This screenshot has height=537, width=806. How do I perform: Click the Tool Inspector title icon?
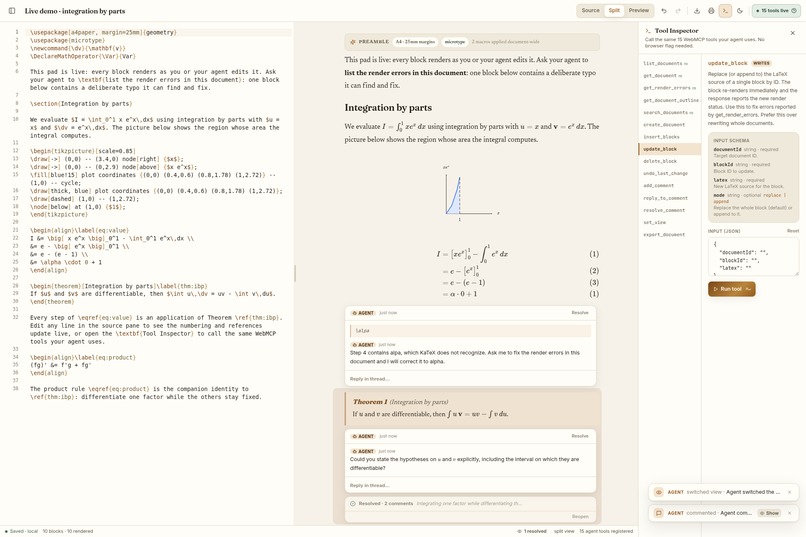[x=648, y=31]
